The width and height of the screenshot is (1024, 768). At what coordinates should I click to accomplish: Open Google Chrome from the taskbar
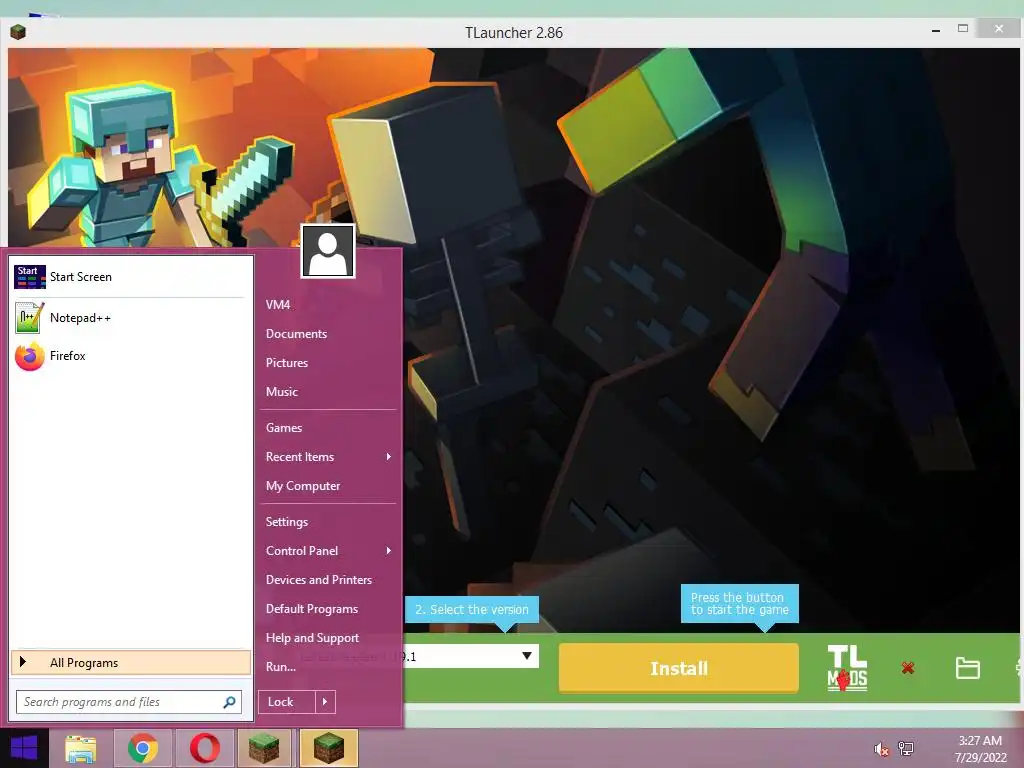coord(143,748)
